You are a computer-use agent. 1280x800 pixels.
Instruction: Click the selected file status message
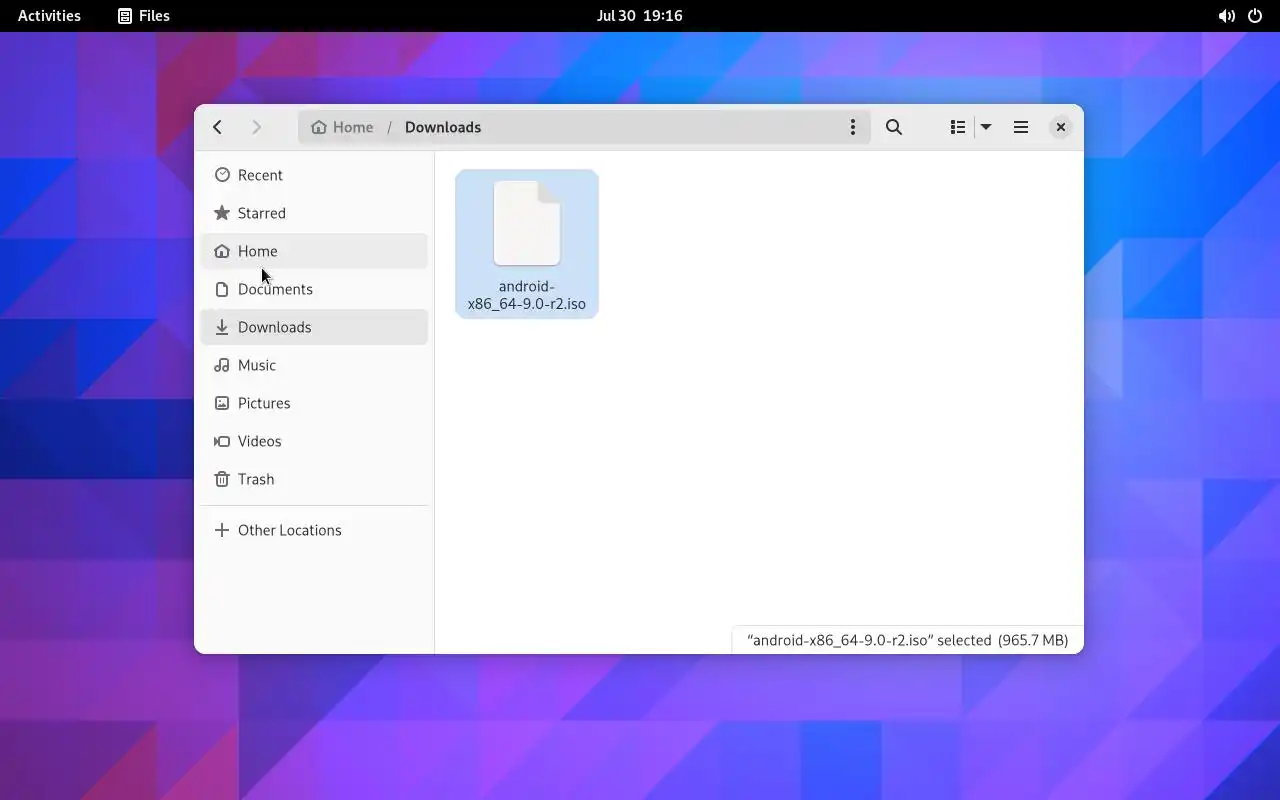click(x=907, y=640)
